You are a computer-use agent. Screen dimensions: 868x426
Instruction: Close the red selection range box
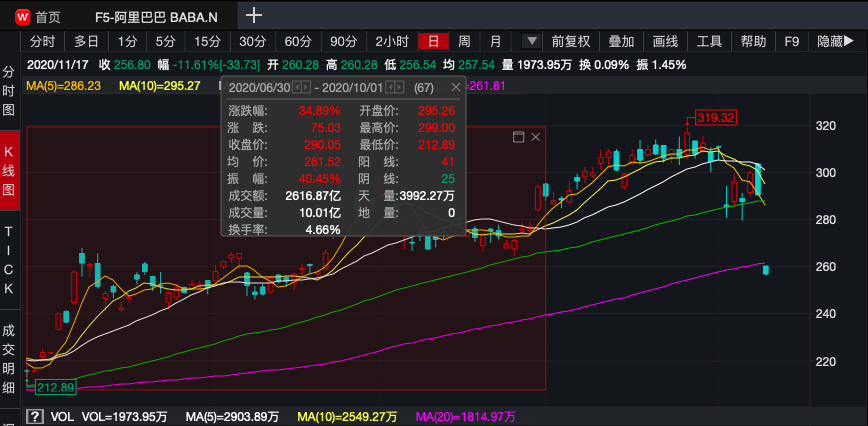535,136
